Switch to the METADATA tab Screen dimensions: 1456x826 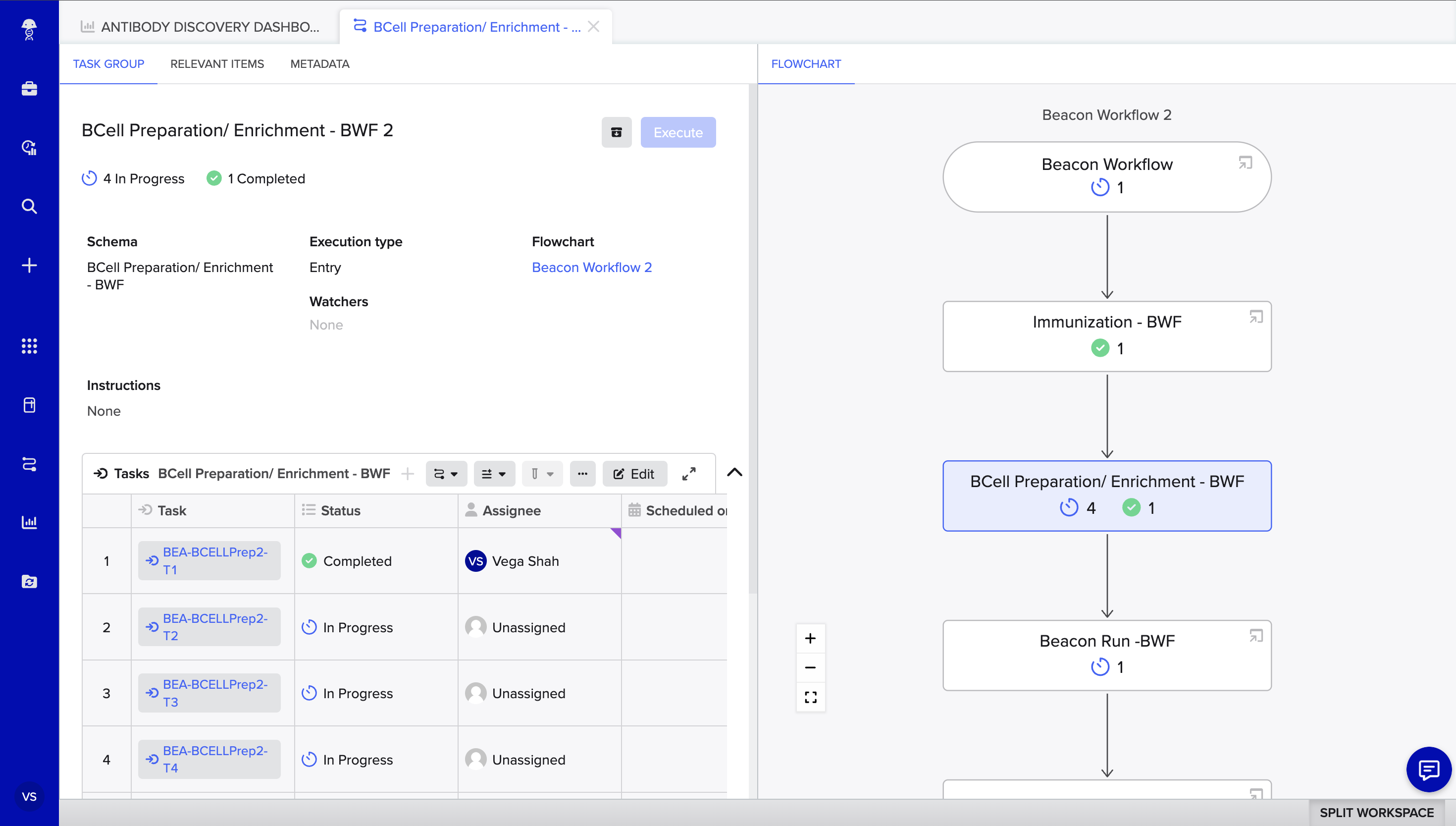320,64
